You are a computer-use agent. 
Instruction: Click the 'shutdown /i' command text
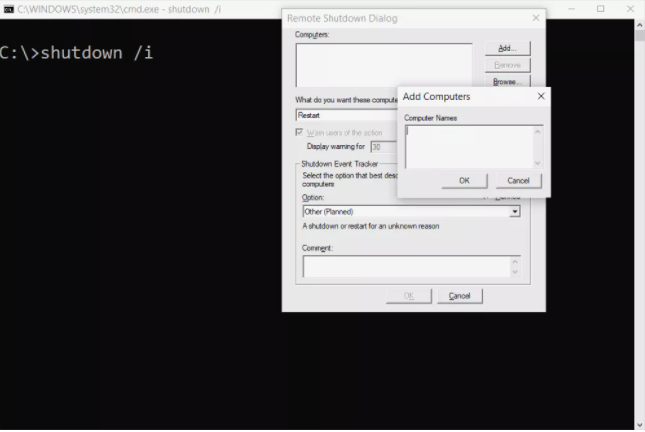point(97,53)
